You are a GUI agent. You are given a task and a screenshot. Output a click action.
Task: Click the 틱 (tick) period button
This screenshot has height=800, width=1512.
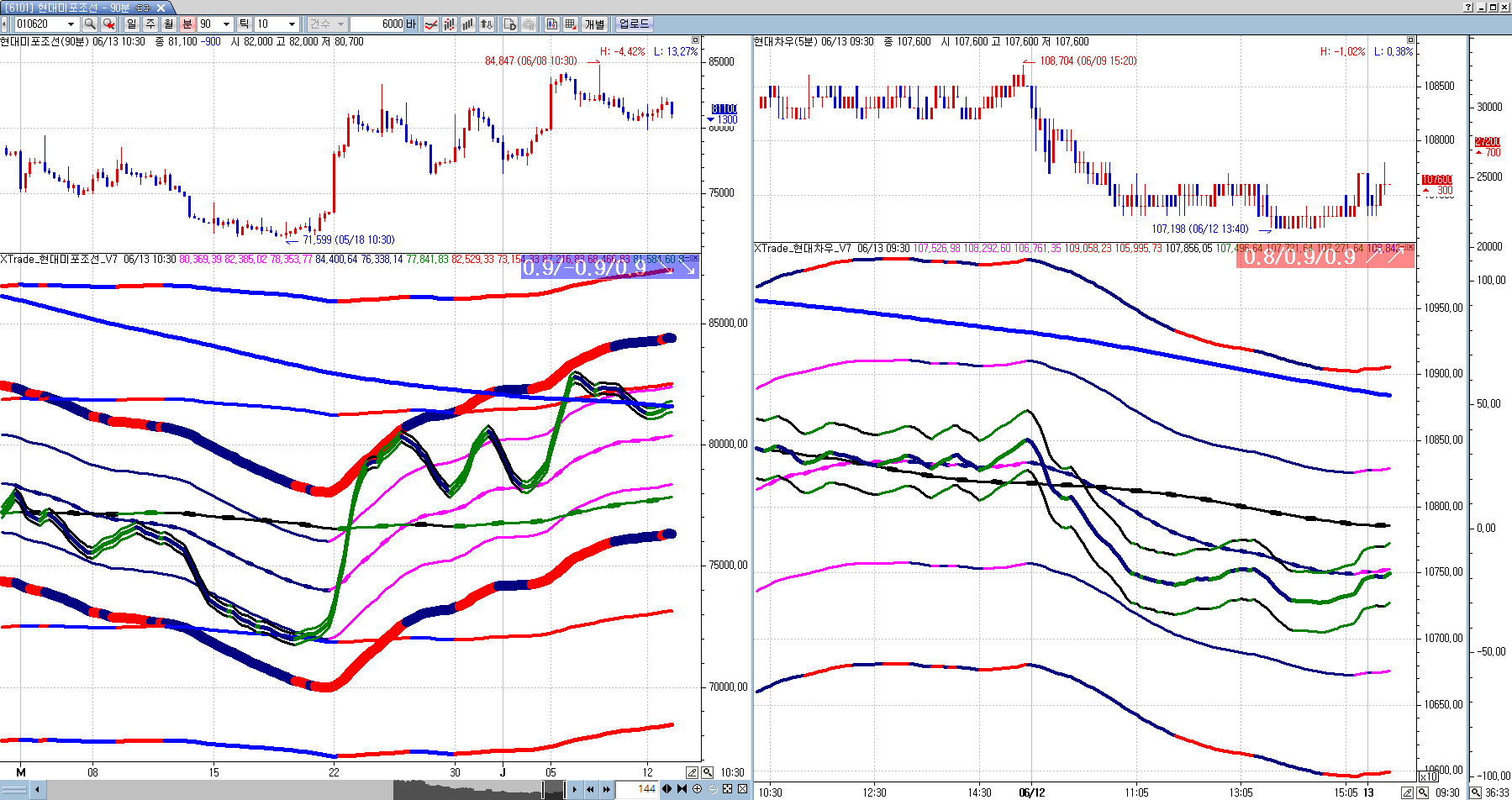tap(244, 24)
